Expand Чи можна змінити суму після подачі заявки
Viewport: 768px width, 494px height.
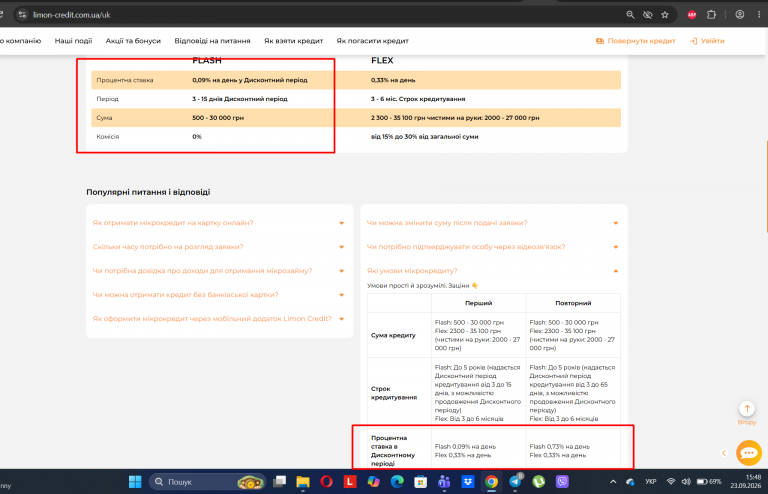(493, 223)
